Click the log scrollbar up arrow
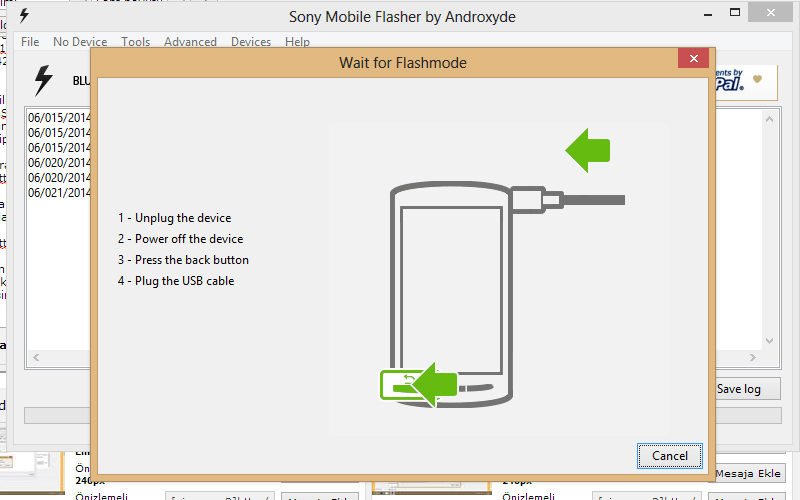 click(x=769, y=119)
